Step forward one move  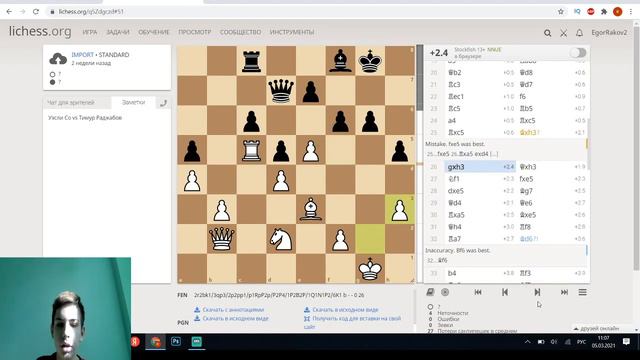pos(537,292)
